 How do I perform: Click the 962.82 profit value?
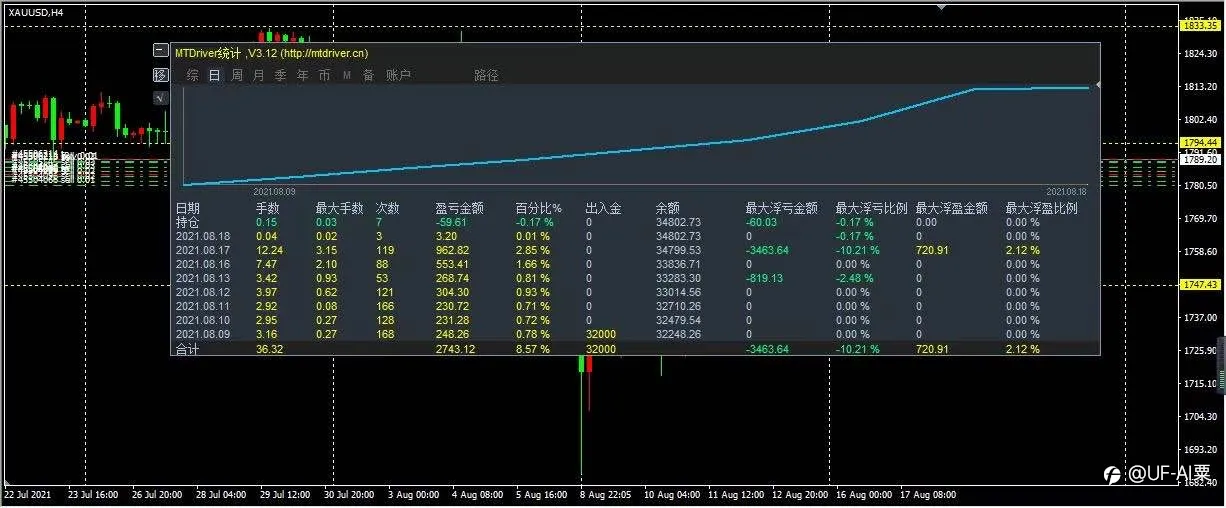(x=453, y=250)
